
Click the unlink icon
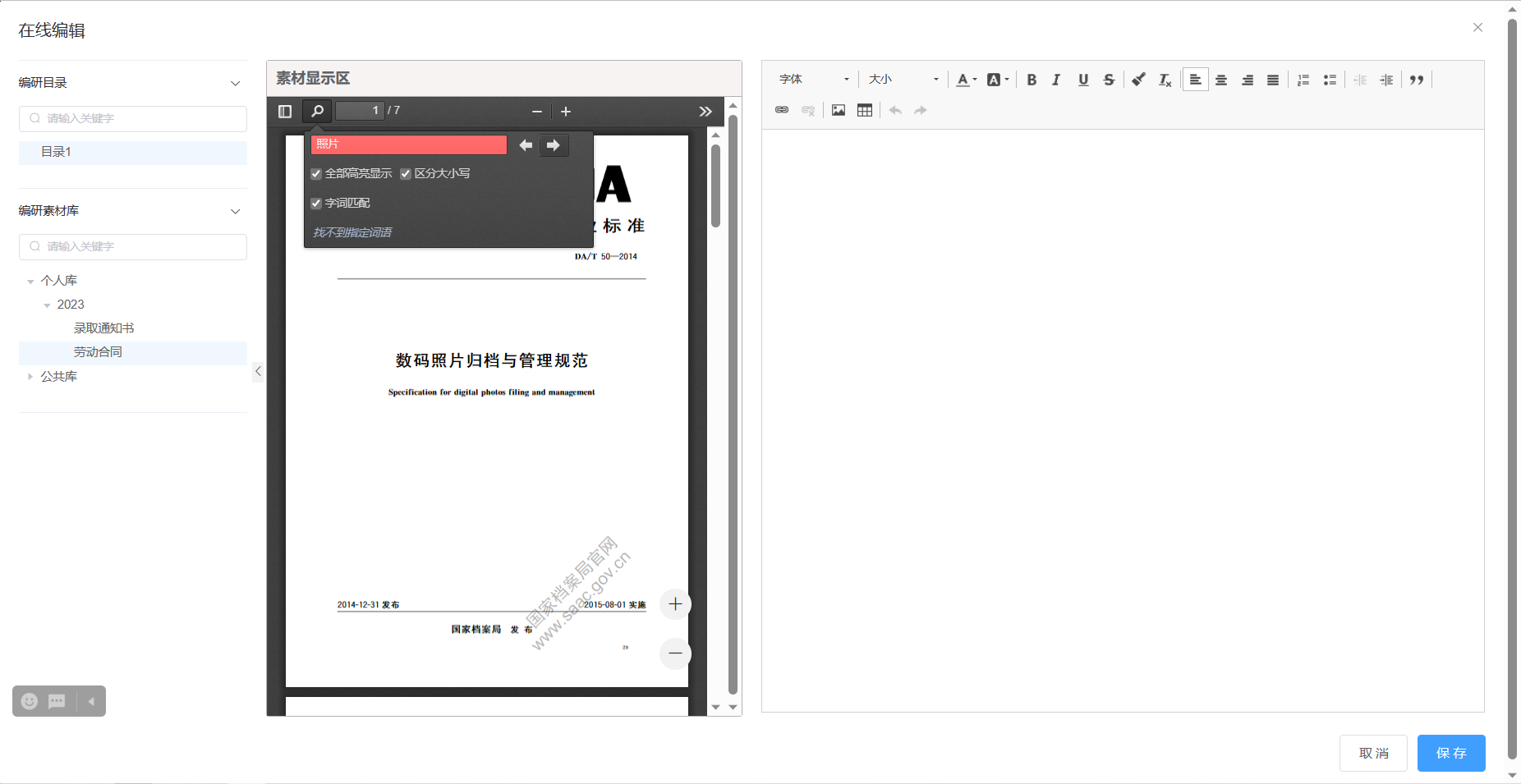coord(808,110)
